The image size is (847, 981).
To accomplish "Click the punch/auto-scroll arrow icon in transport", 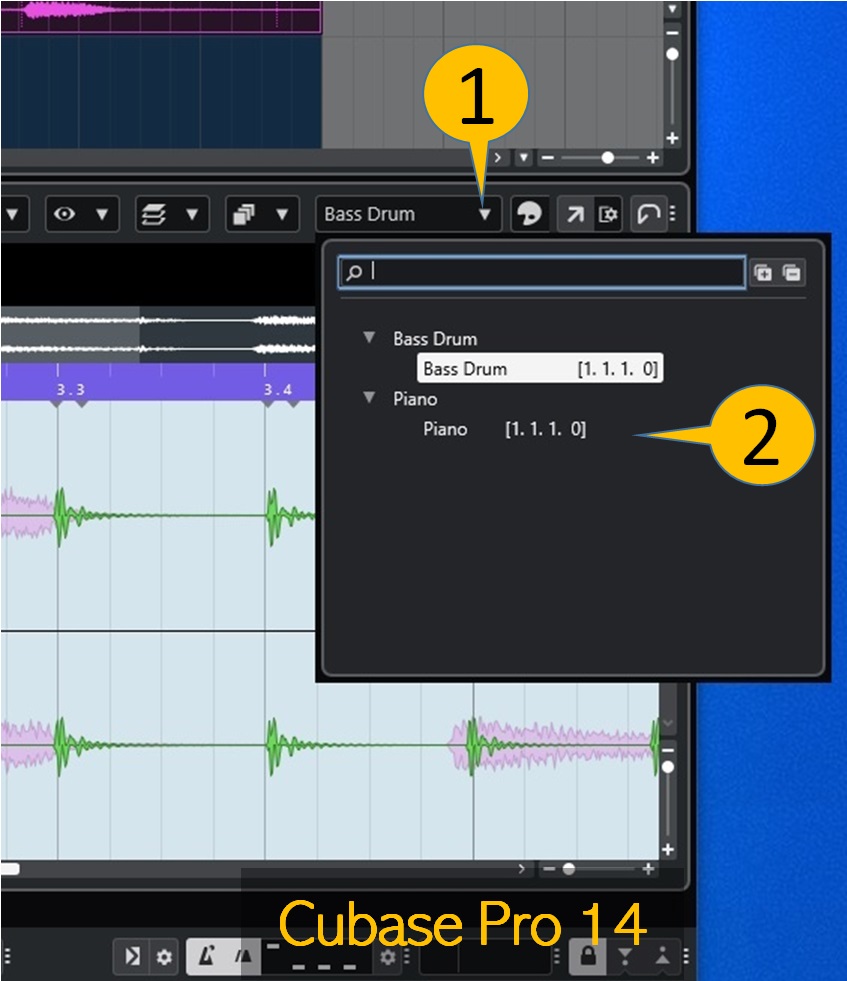I will [x=133, y=956].
